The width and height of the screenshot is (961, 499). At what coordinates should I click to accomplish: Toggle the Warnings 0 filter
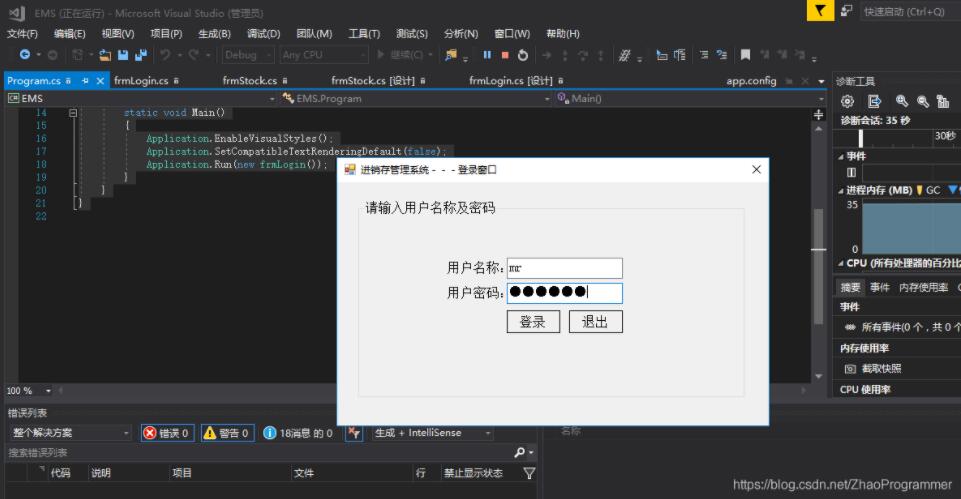pyautogui.click(x=227, y=433)
